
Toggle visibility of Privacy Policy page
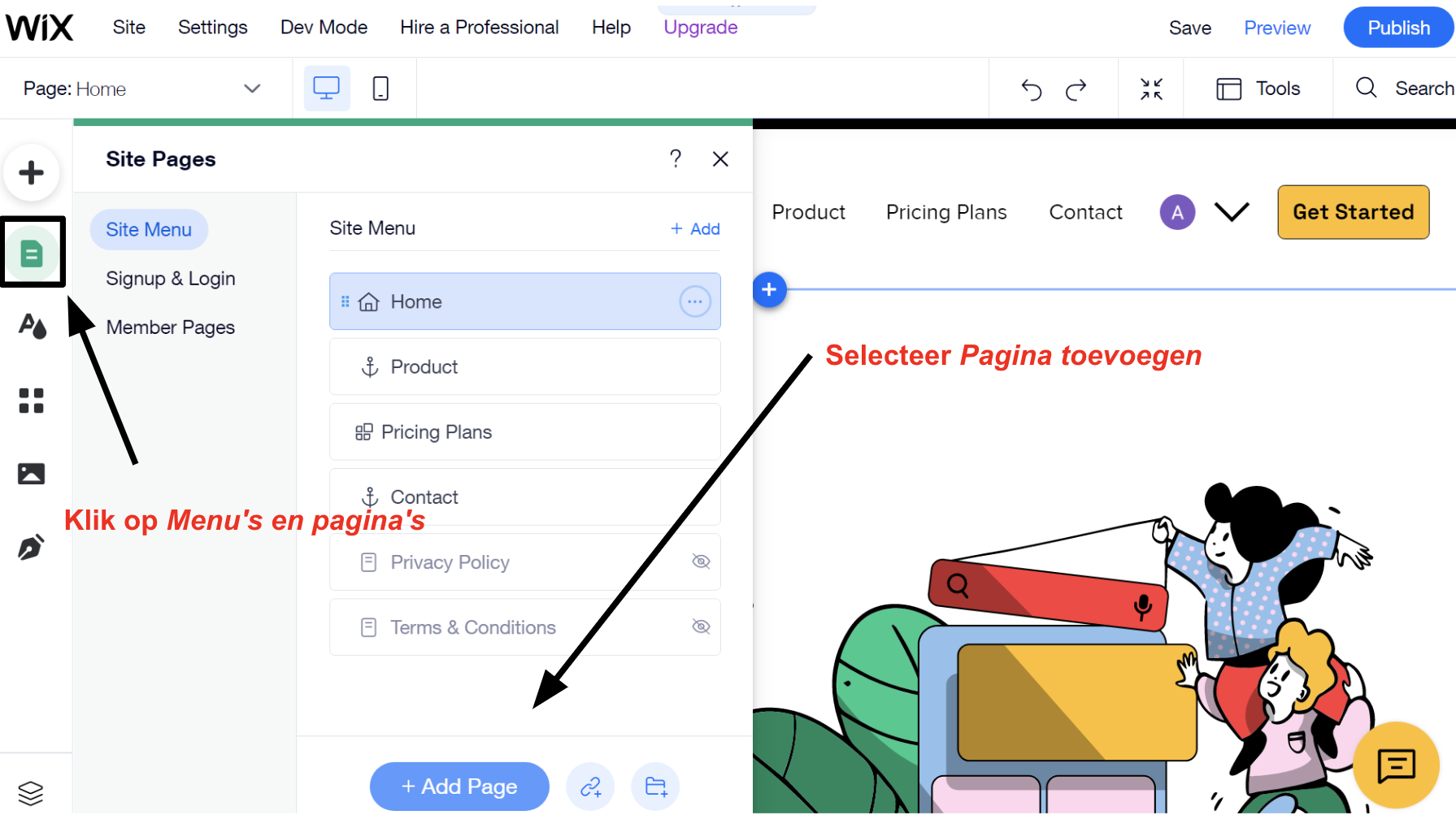click(x=701, y=561)
